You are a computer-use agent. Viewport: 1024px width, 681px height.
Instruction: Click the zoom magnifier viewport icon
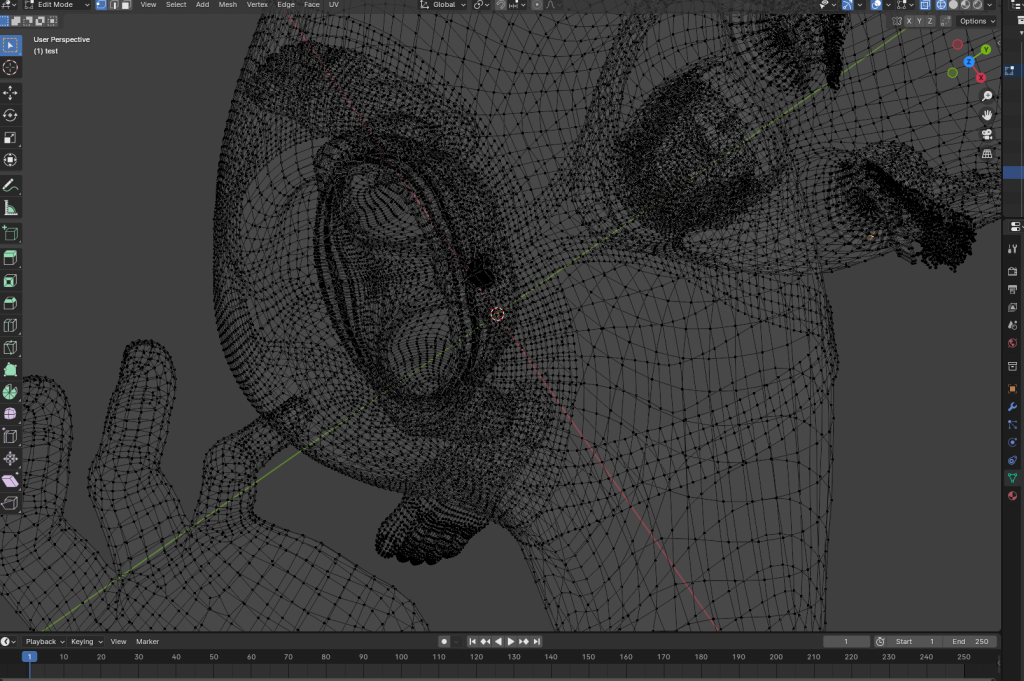(987, 97)
